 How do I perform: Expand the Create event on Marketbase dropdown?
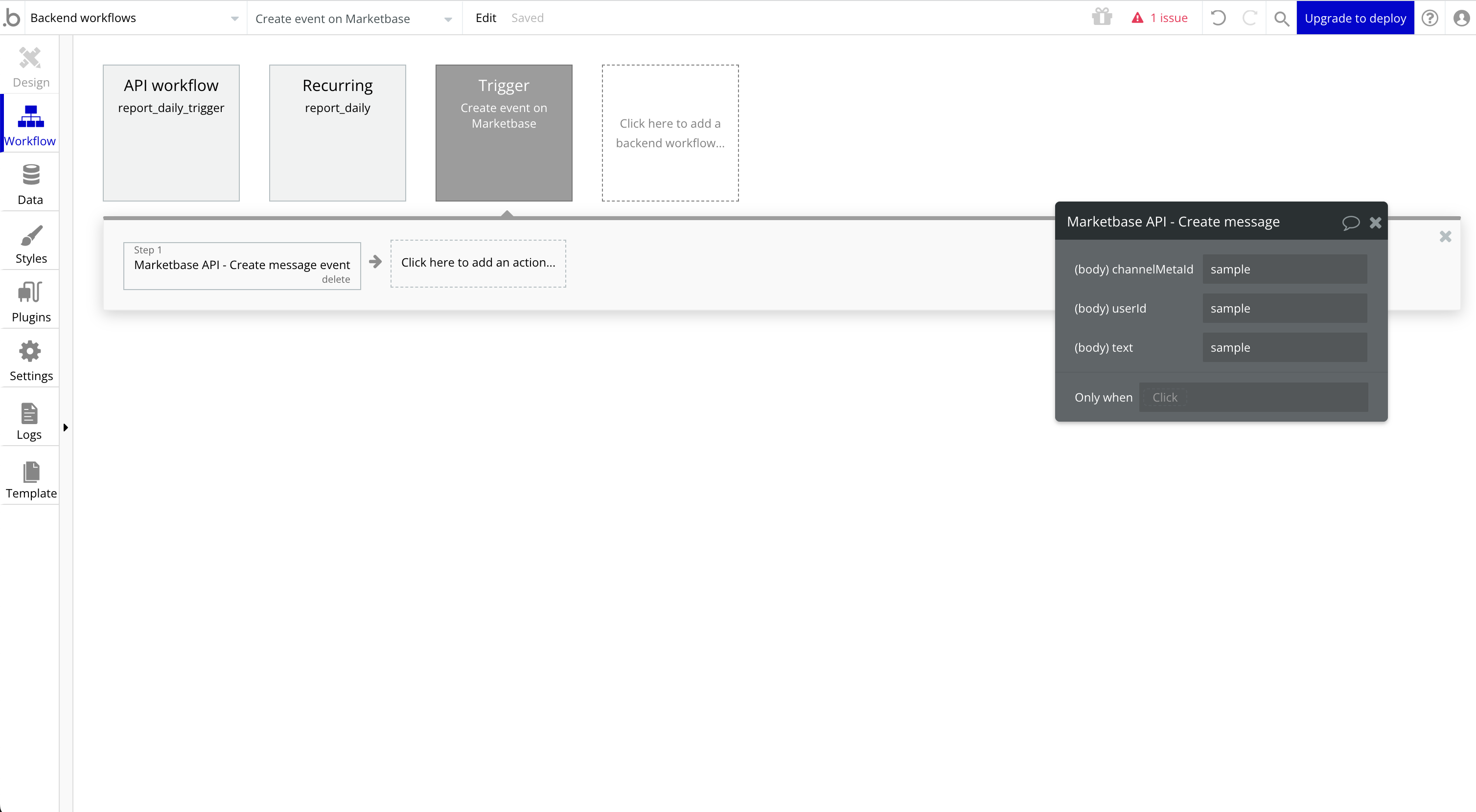(448, 19)
